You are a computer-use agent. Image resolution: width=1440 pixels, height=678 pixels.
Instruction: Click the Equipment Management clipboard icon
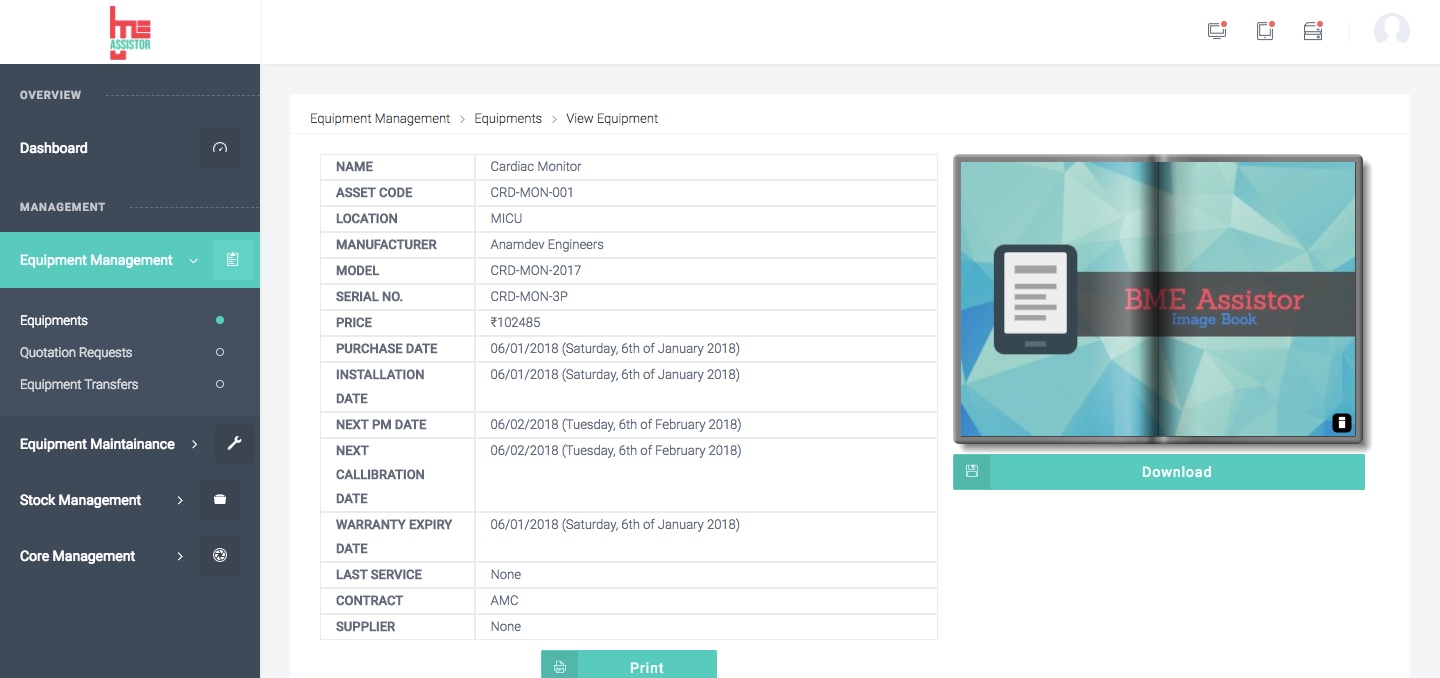point(233,260)
